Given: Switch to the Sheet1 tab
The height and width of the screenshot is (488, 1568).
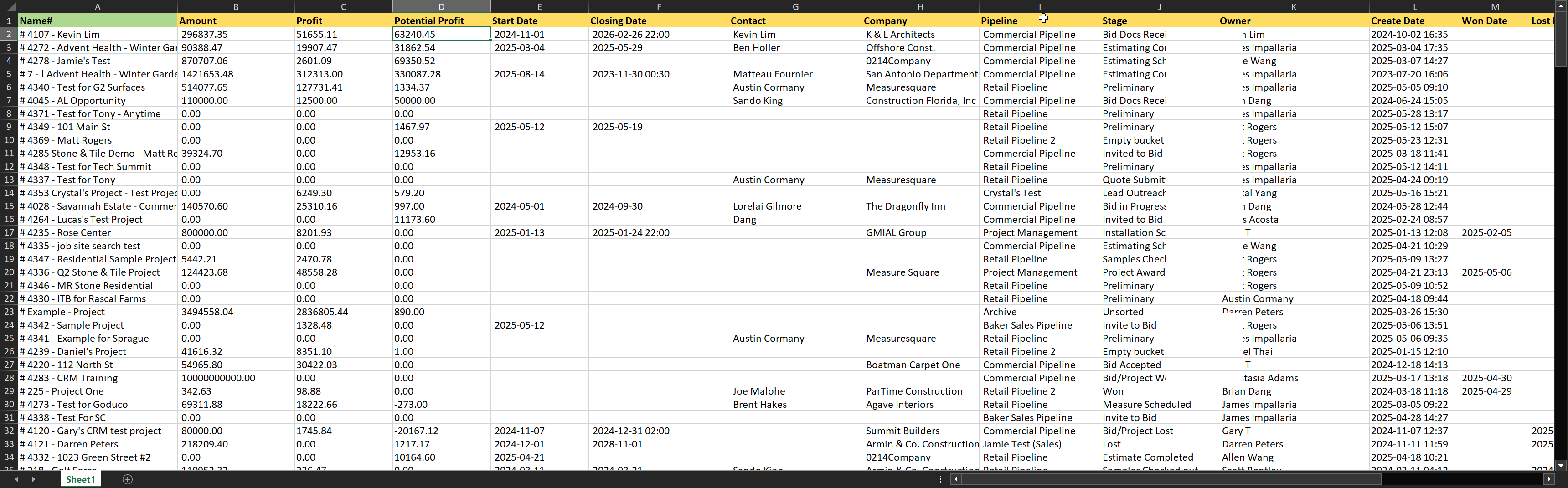Looking at the screenshot, I should (x=80, y=479).
